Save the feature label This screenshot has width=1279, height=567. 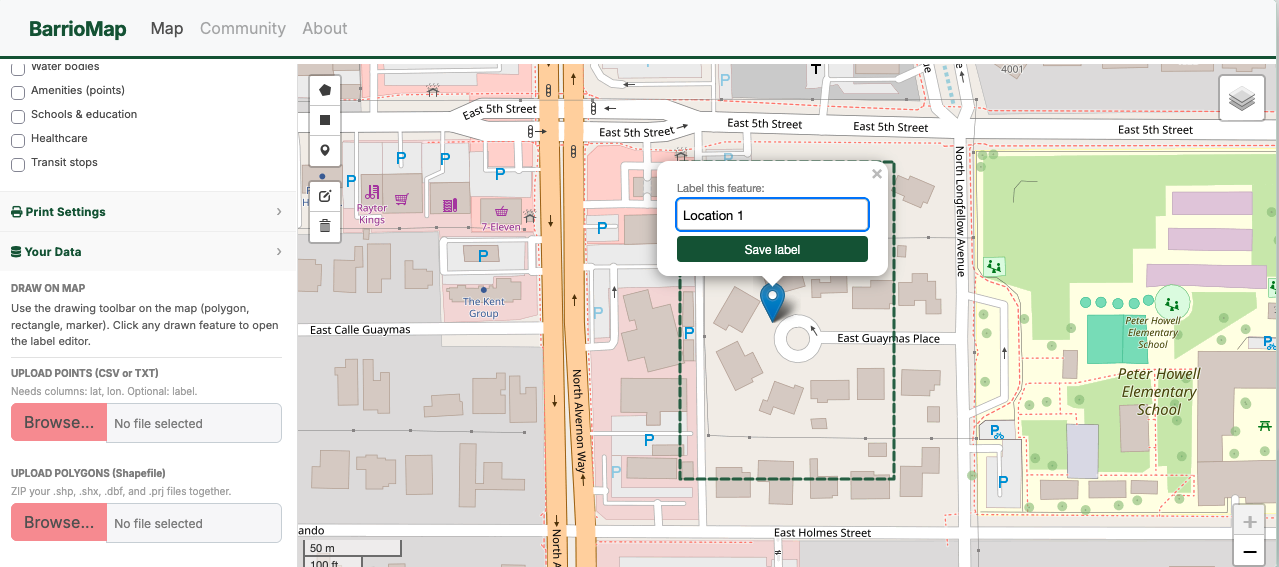tap(772, 249)
